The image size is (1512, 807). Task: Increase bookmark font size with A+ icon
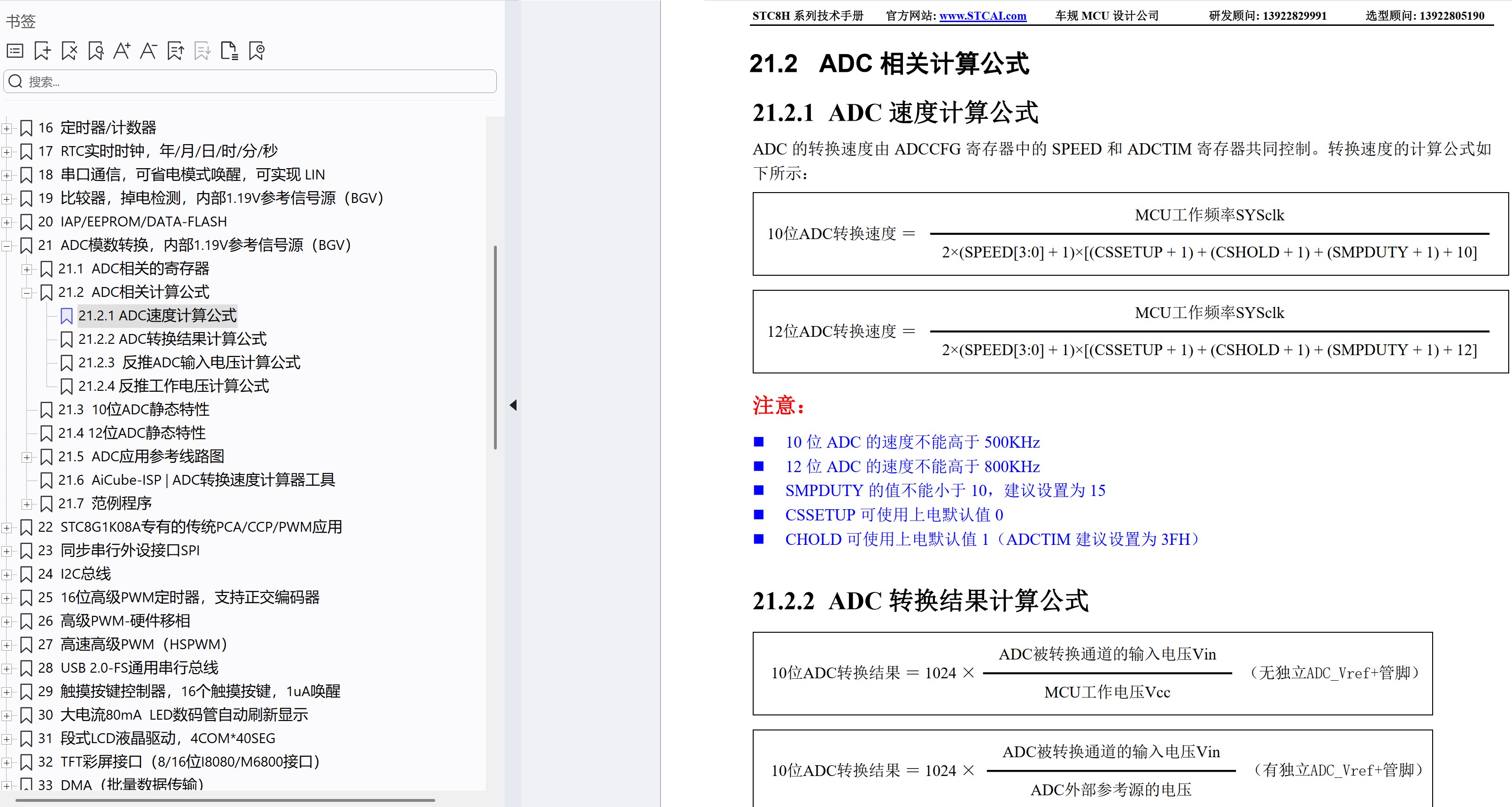pos(122,51)
